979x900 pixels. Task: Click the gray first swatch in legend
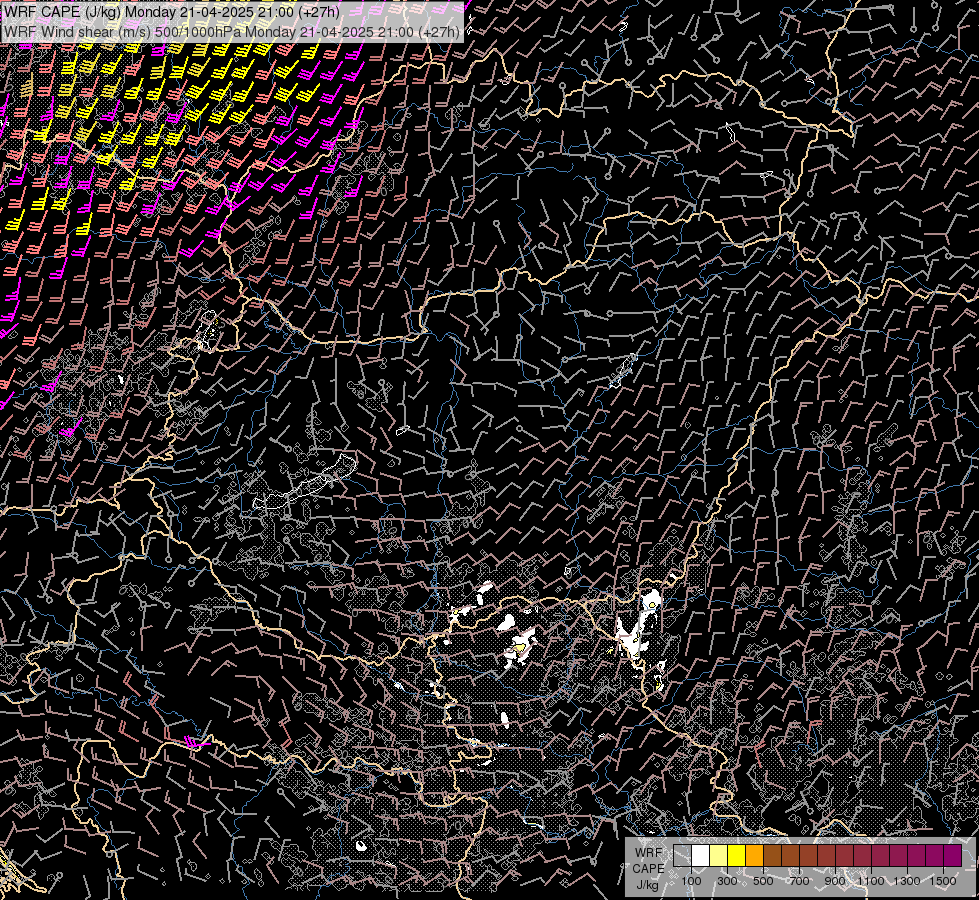point(682,856)
